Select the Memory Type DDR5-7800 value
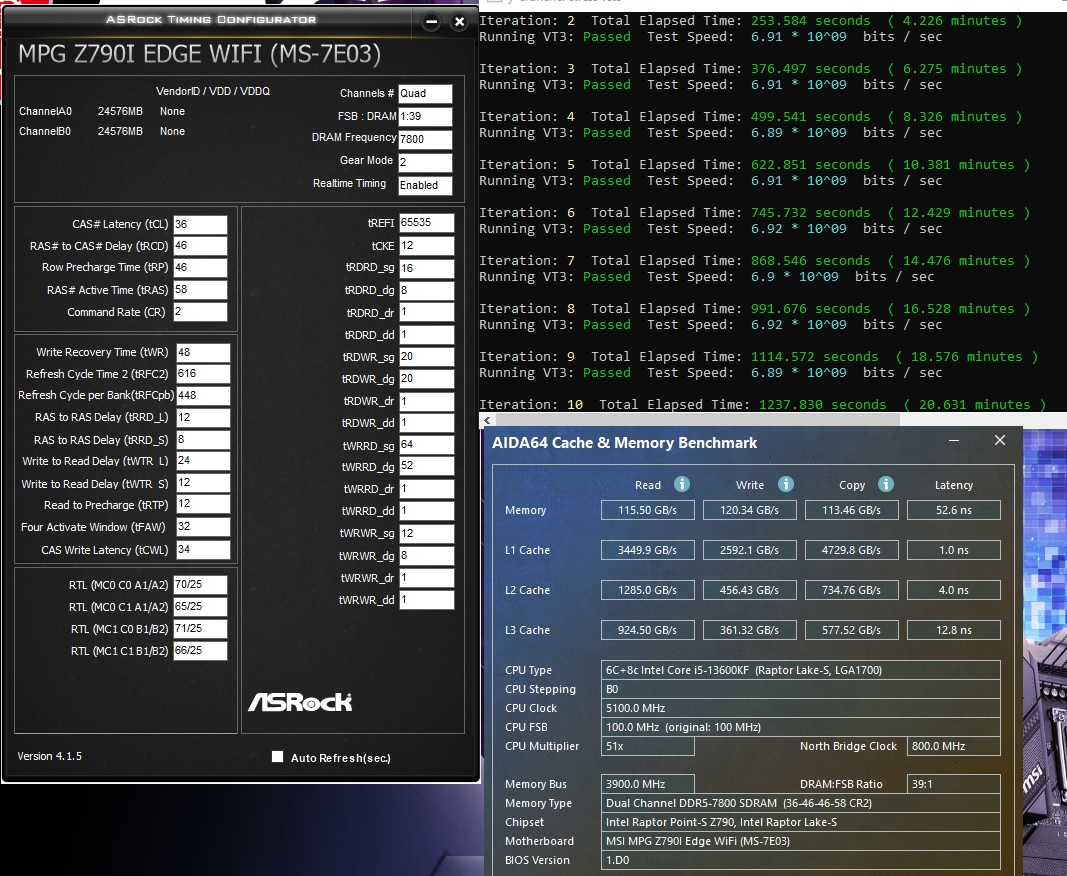Viewport: 1067px width, 876px height. point(800,803)
